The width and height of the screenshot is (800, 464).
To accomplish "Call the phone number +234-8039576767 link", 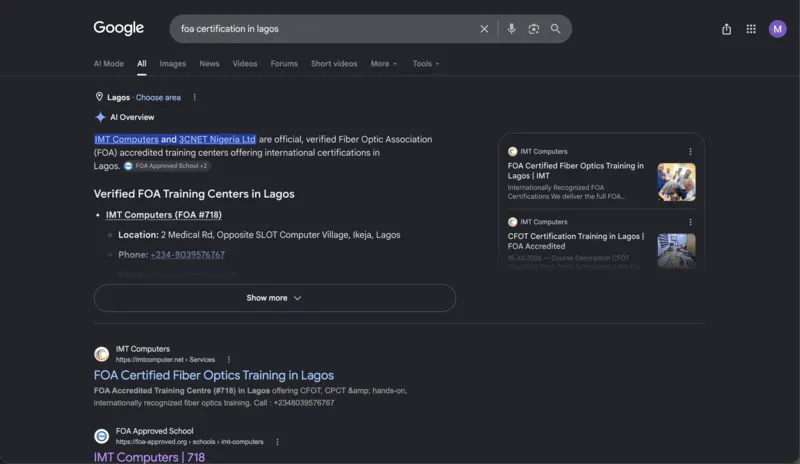I will 188,255.
